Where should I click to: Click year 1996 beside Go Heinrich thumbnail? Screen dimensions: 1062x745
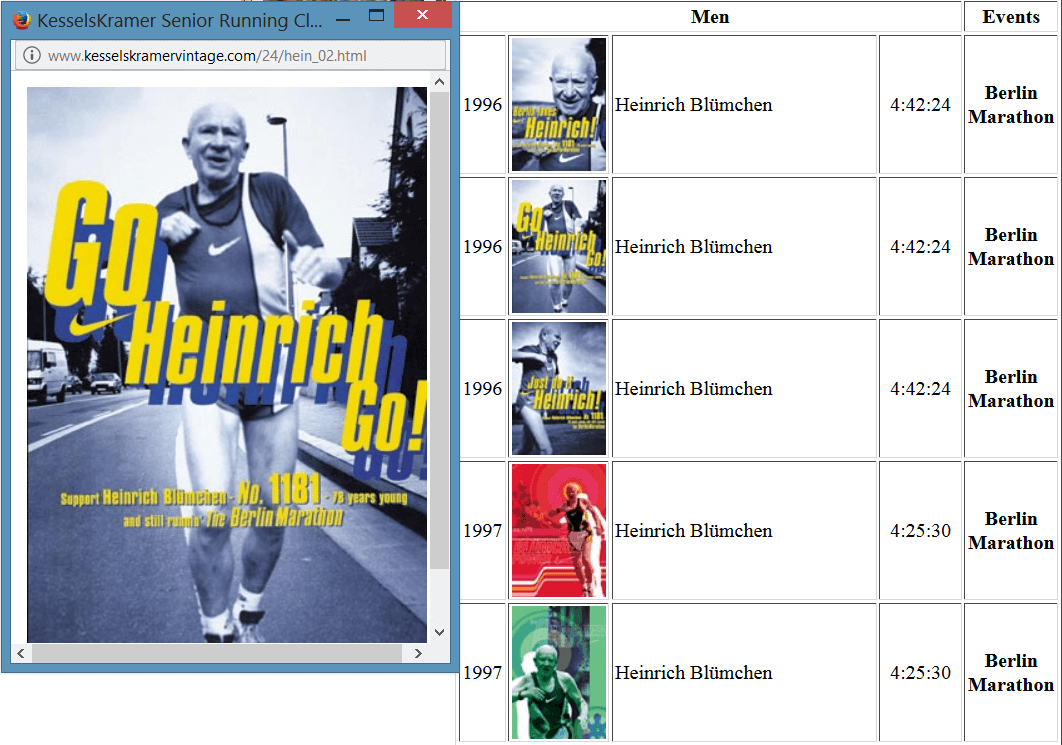[x=482, y=247]
